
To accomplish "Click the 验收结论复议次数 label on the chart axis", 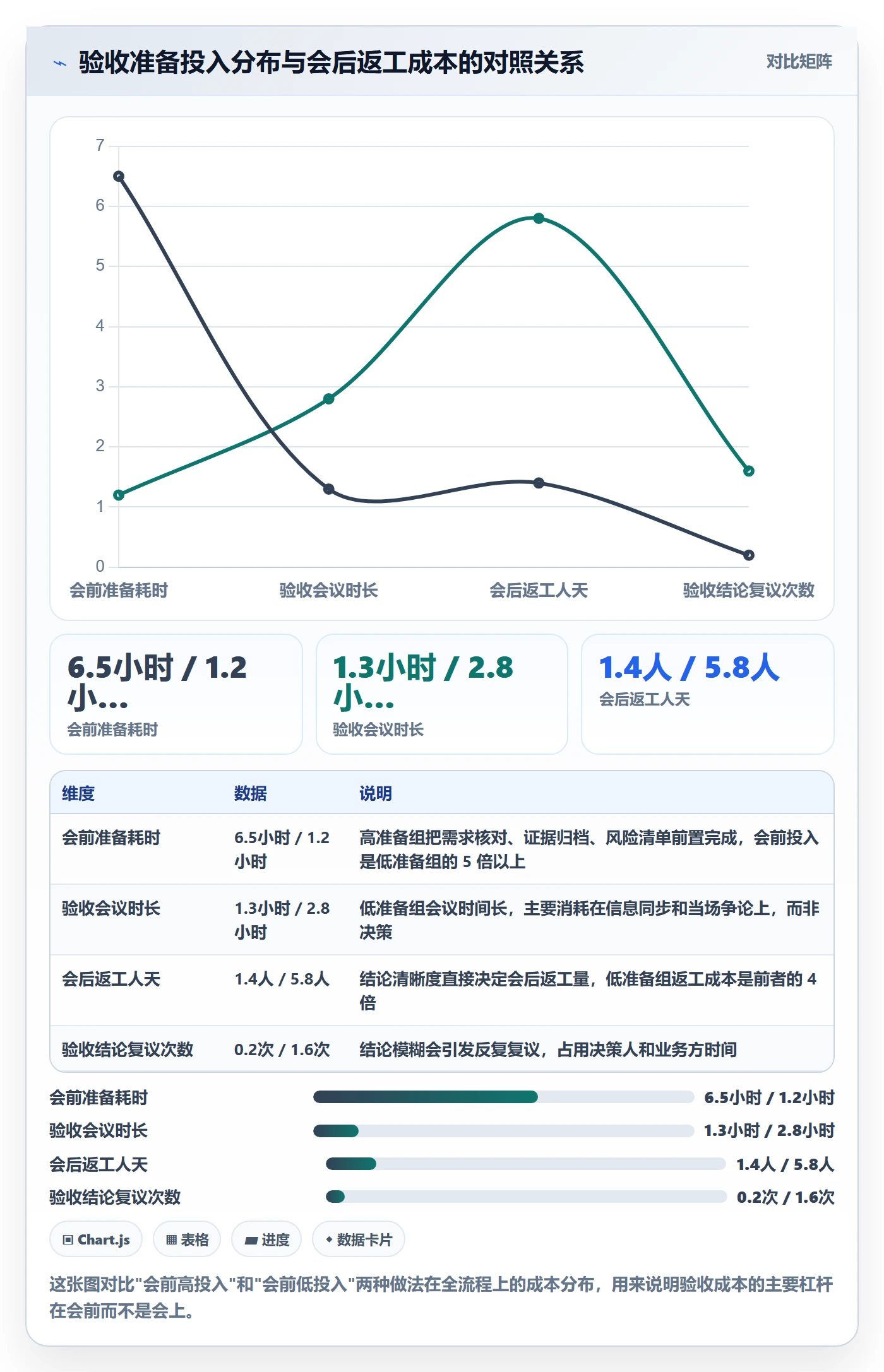I will click(x=749, y=590).
